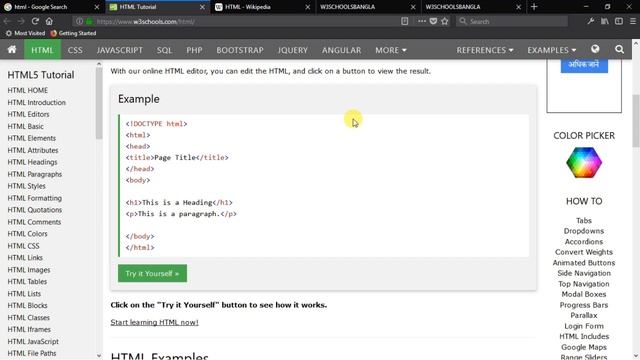Viewport: 640px width, 360px height.
Task: Click the Try it Yourself button
Action: click(x=152, y=273)
